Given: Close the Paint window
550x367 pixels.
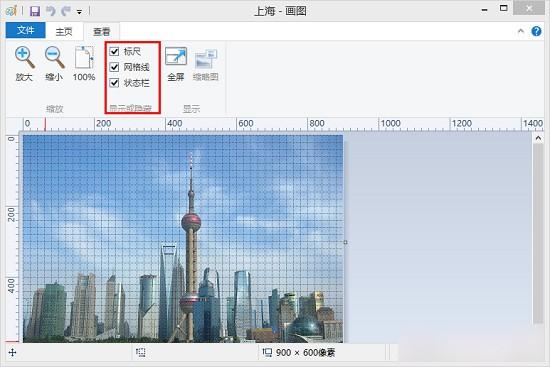Looking at the screenshot, I should tap(529, 8).
